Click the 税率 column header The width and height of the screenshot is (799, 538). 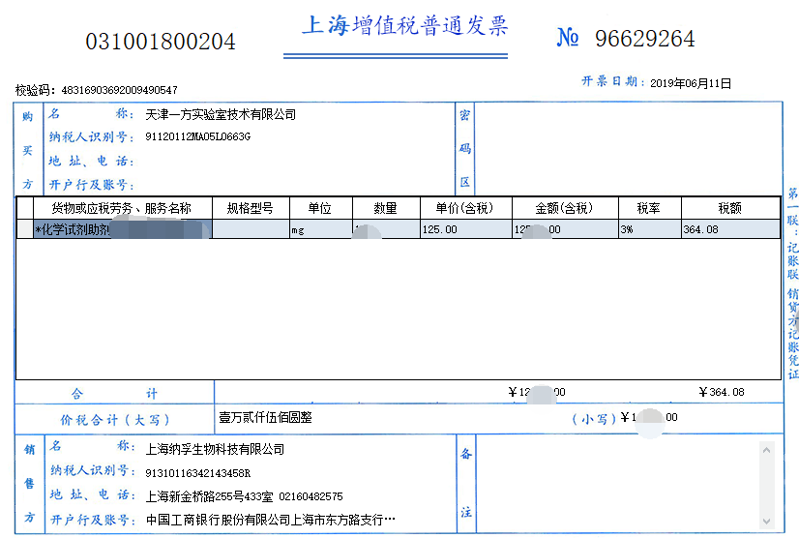click(x=648, y=208)
